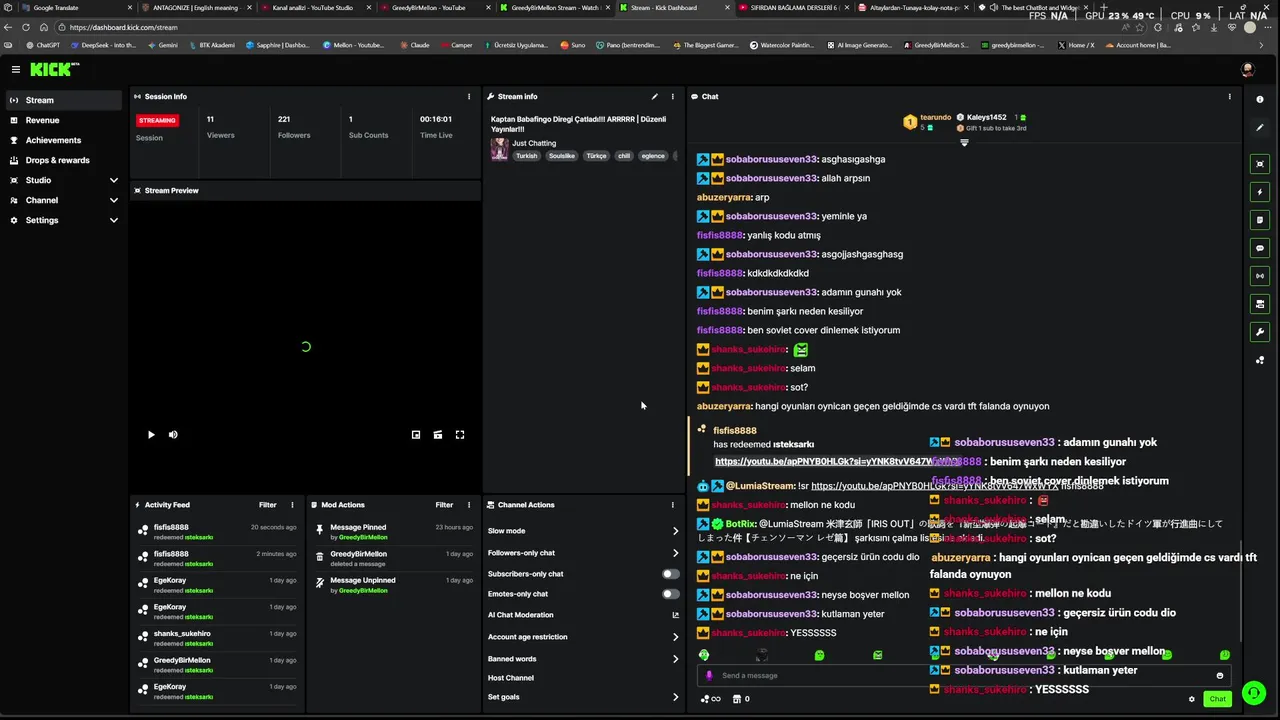The image size is (1280, 720).
Task: Click the green support headset button
Action: 1252,692
